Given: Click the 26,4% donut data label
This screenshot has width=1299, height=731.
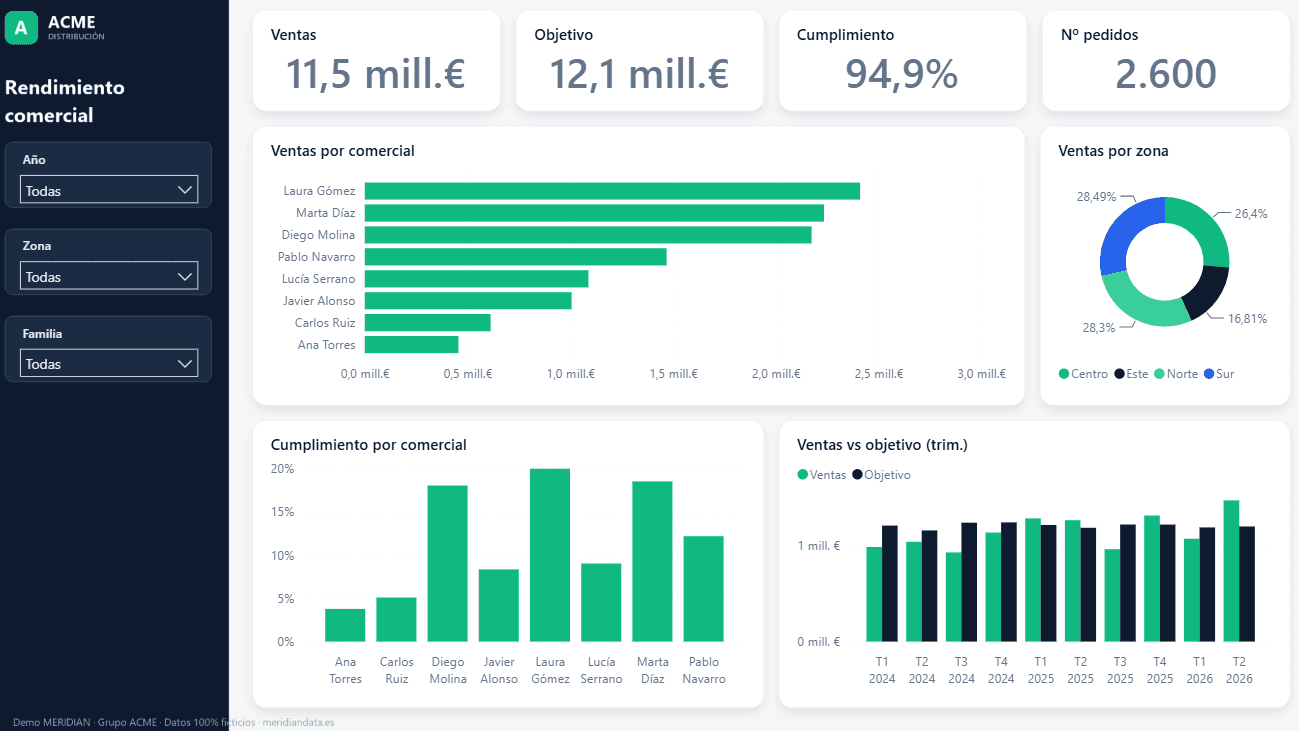Looking at the screenshot, I should pyautogui.click(x=1251, y=213).
